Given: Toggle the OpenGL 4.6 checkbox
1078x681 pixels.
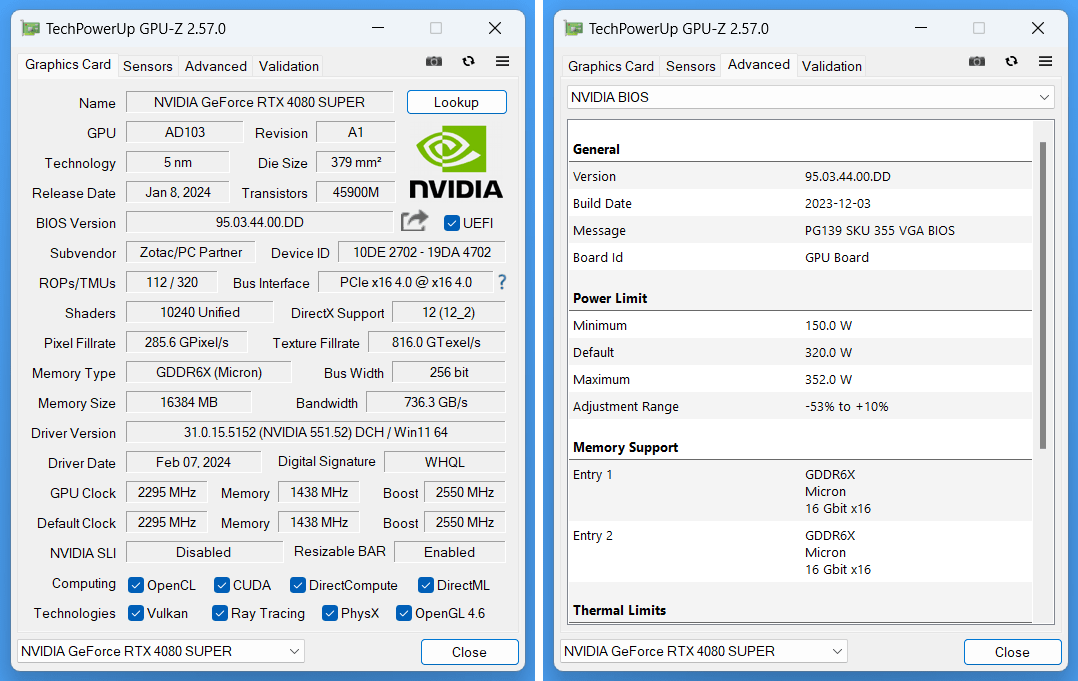Looking at the screenshot, I should [x=404, y=613].
